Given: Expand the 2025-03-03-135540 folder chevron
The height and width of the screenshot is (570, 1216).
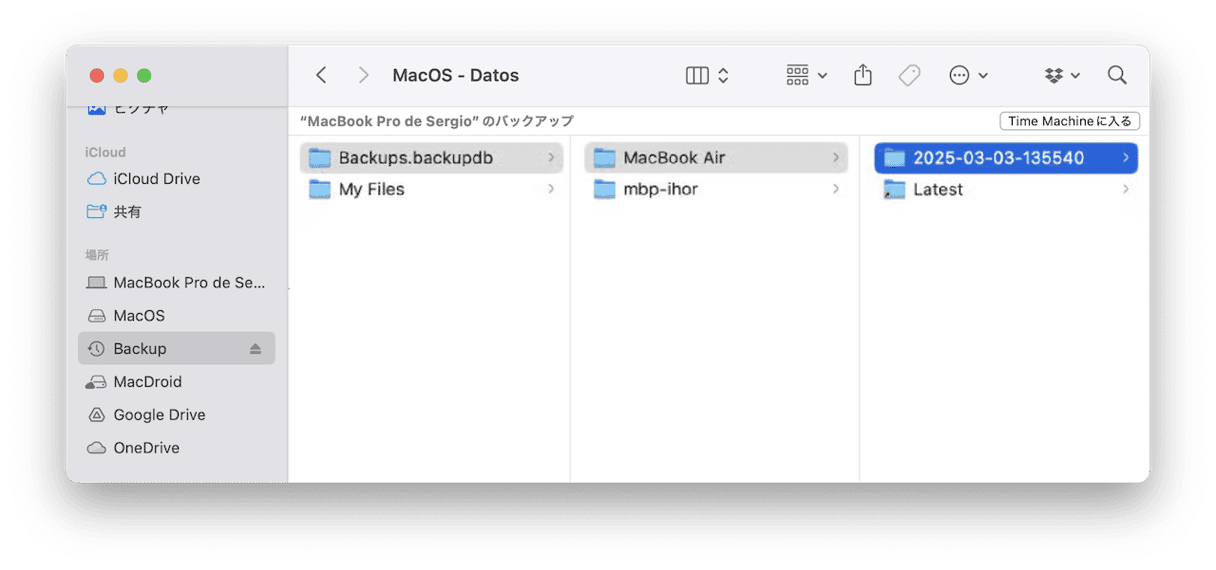Looking at the screenshot, I should pyautogui.click(x=1125, y=158).
